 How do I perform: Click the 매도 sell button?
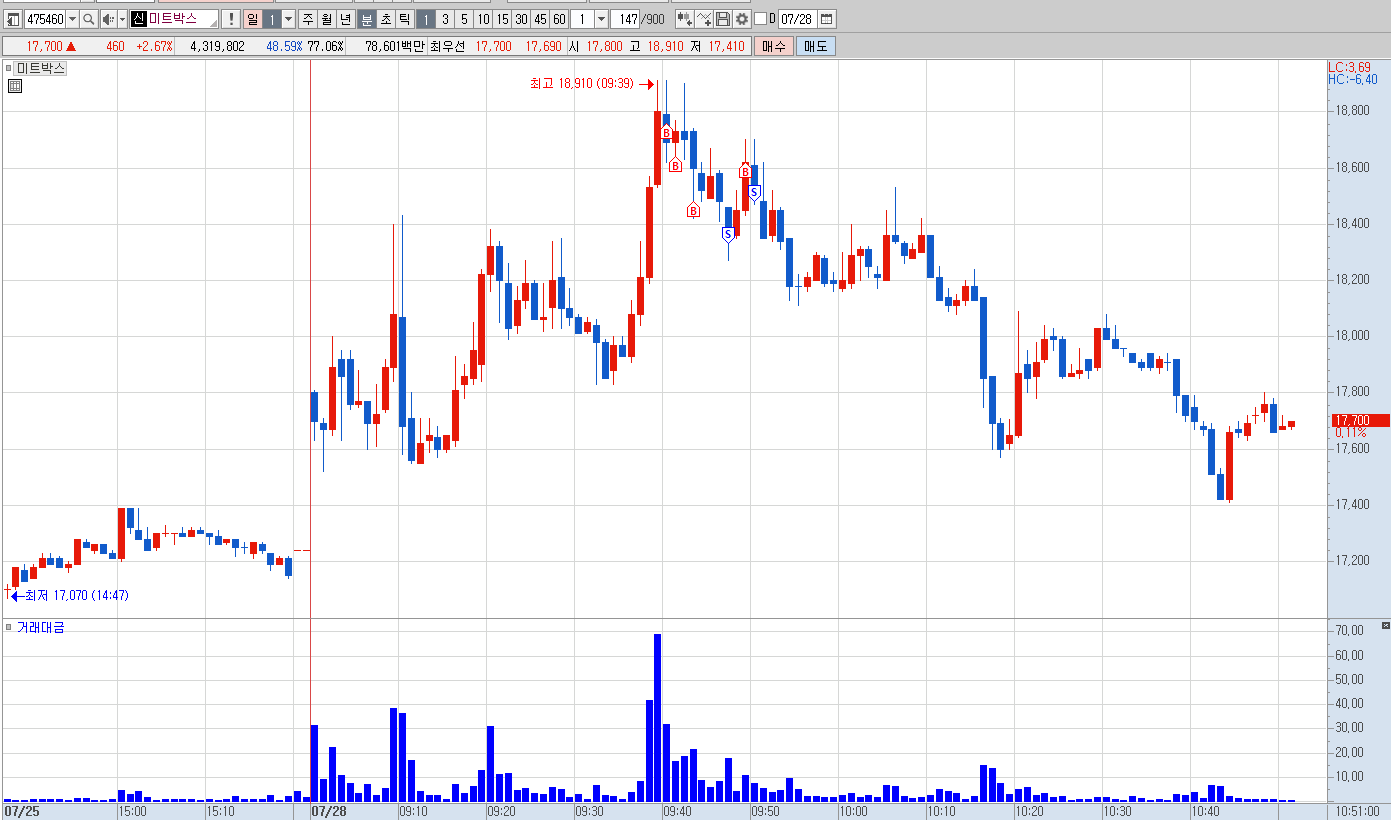click(816, 46)
